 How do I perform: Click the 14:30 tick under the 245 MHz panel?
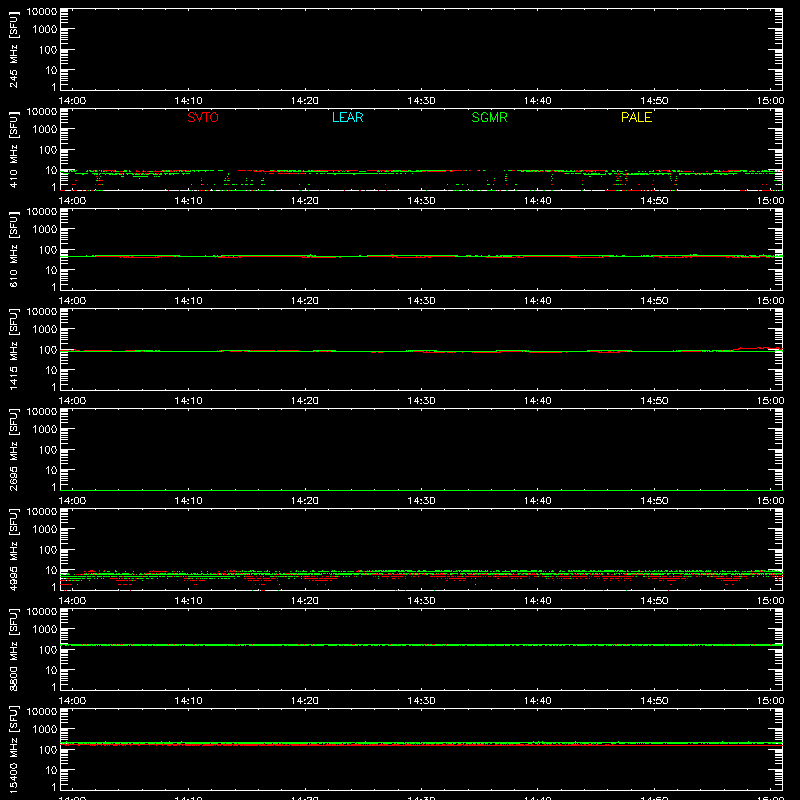[x=421, y=101]
